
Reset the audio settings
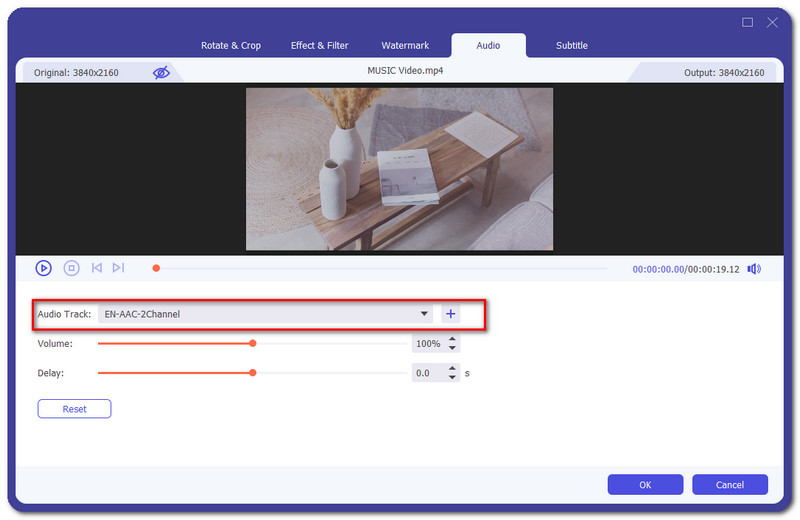[74, 409]
